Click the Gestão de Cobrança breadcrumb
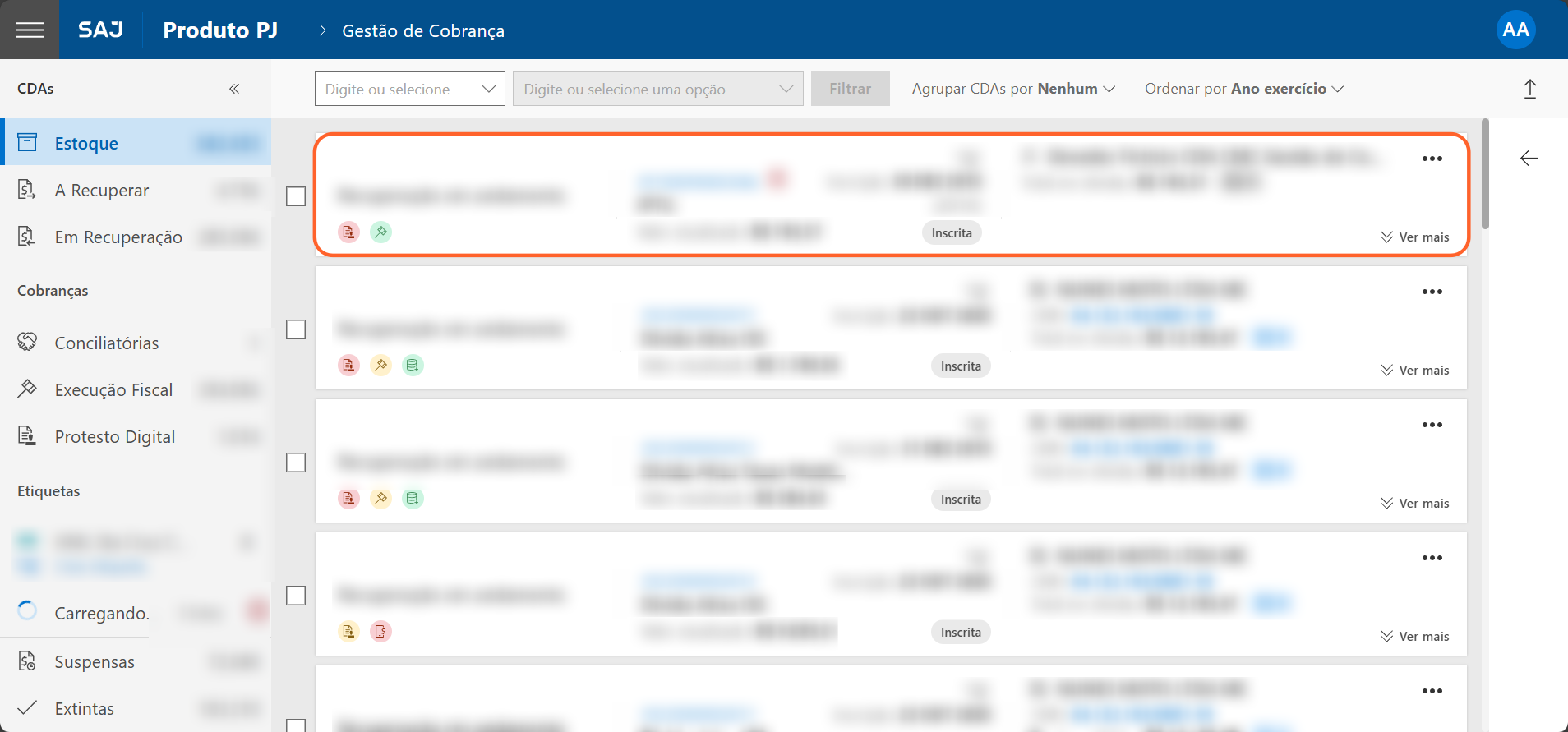The image size is (1568, 732). pos(423,31)
